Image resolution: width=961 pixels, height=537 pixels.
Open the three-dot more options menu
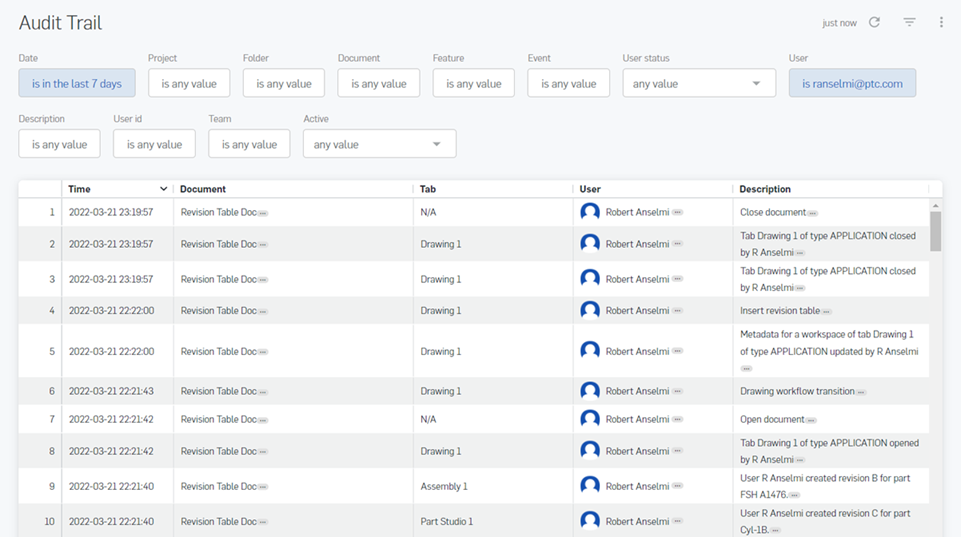click(x=941, y=22)
